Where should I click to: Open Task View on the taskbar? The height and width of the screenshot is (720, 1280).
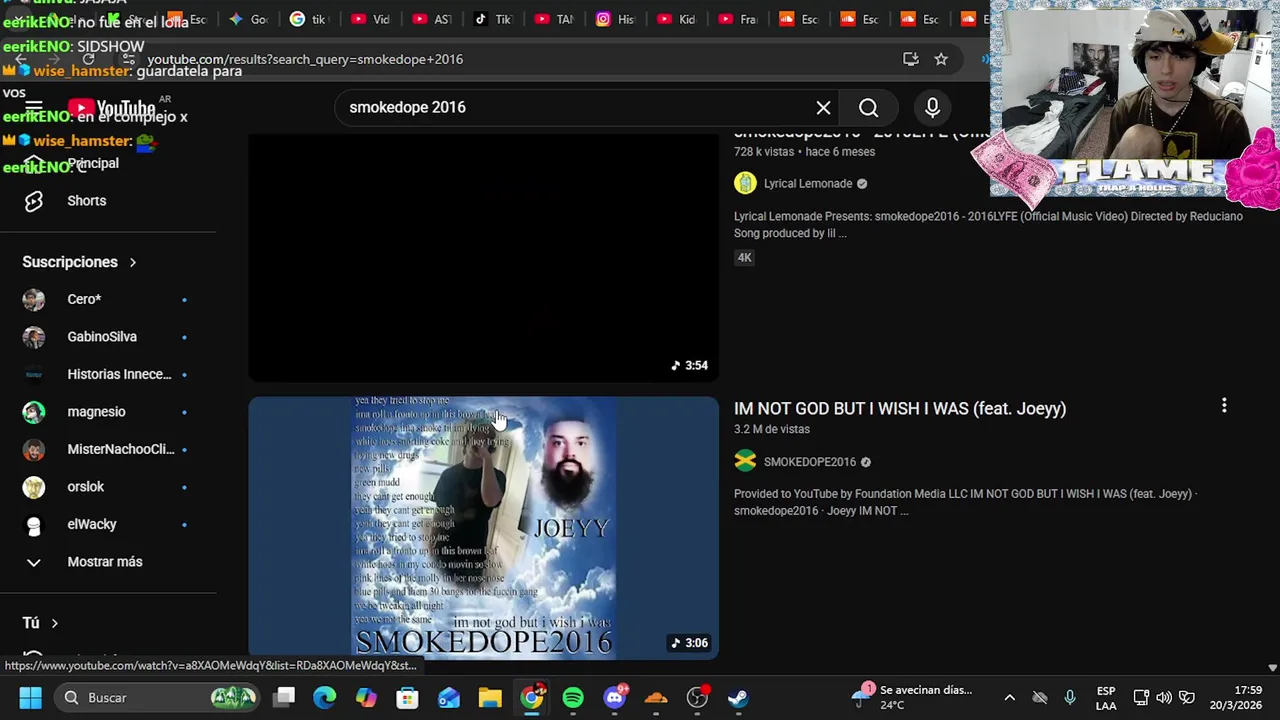coord(285,697)
